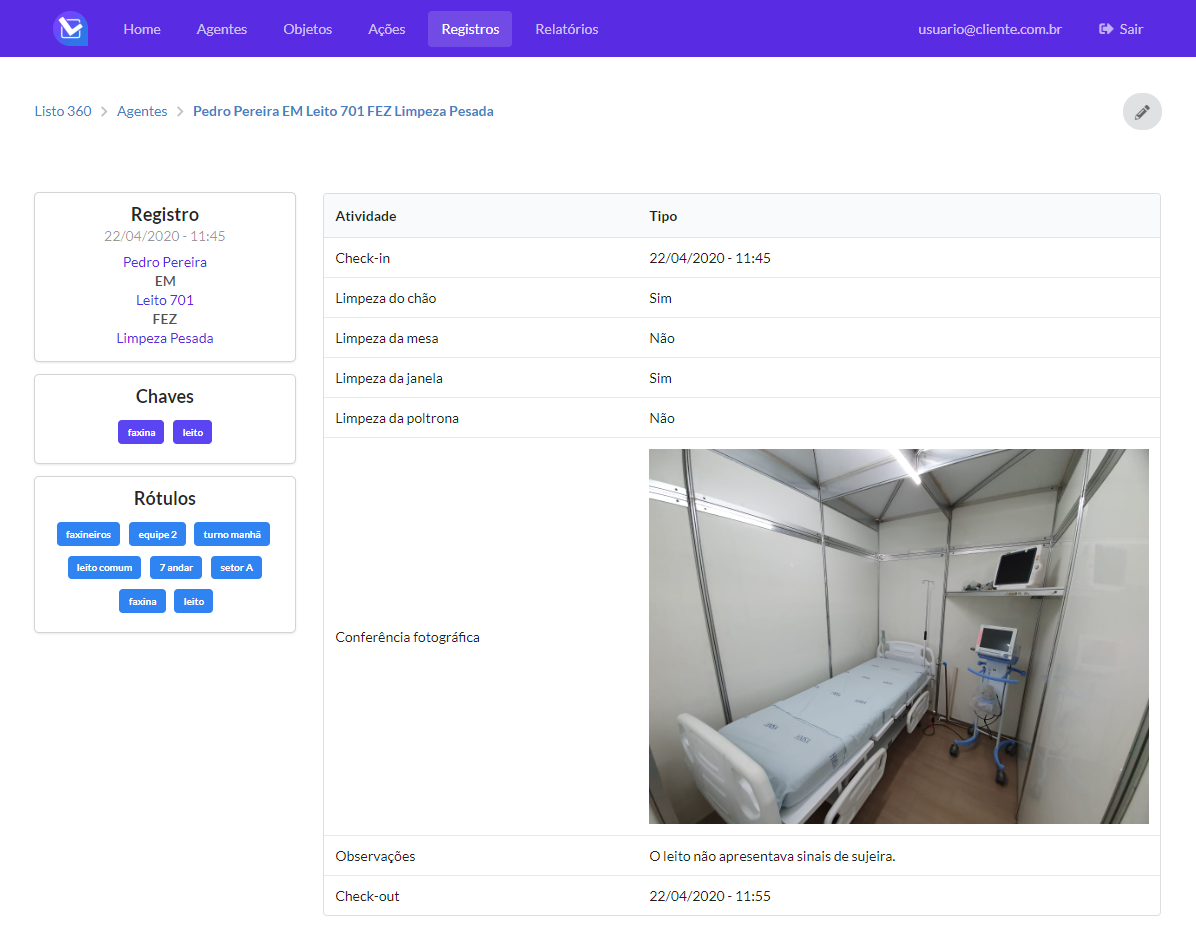The width and height of the screenshot is (1196, 934).
Task: Go to the Agentes menu
Action: click(x=222, y=29)
